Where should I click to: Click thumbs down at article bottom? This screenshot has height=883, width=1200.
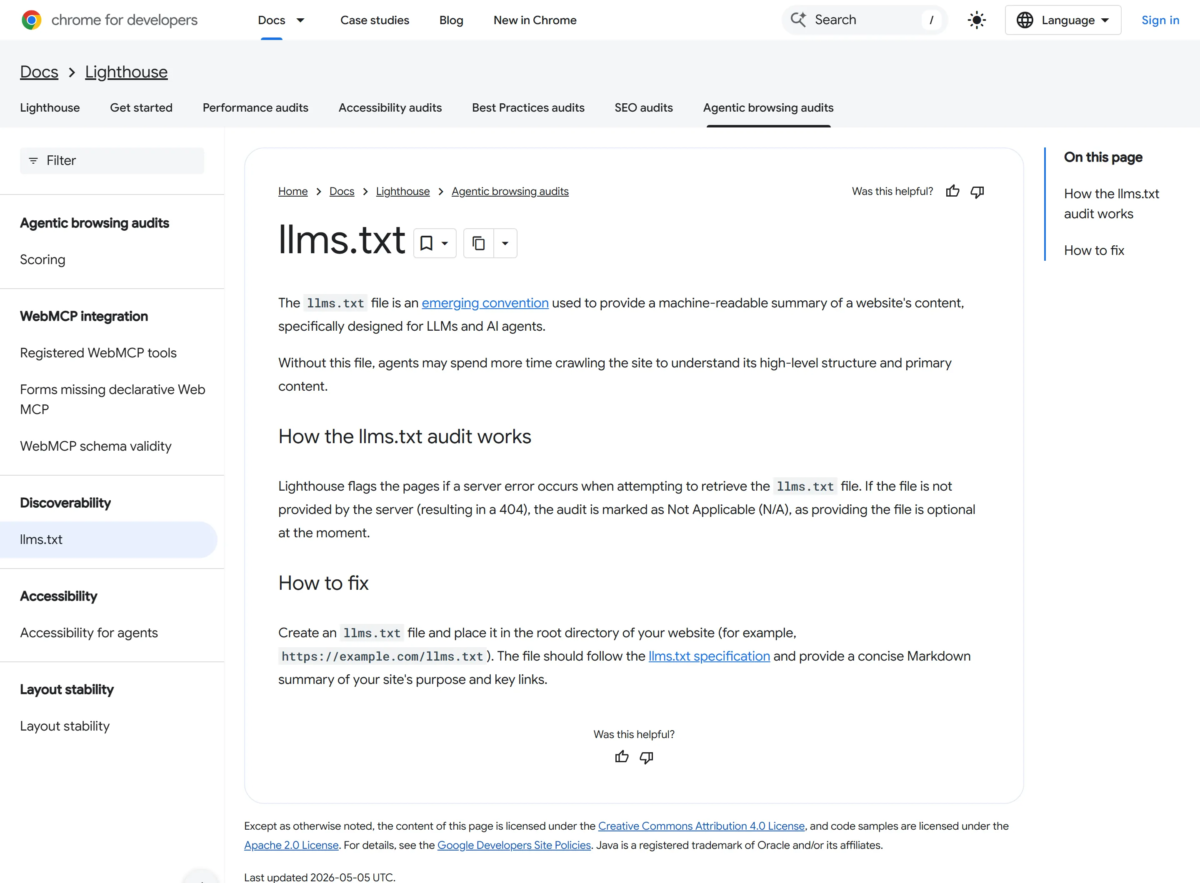coord(646,757)
